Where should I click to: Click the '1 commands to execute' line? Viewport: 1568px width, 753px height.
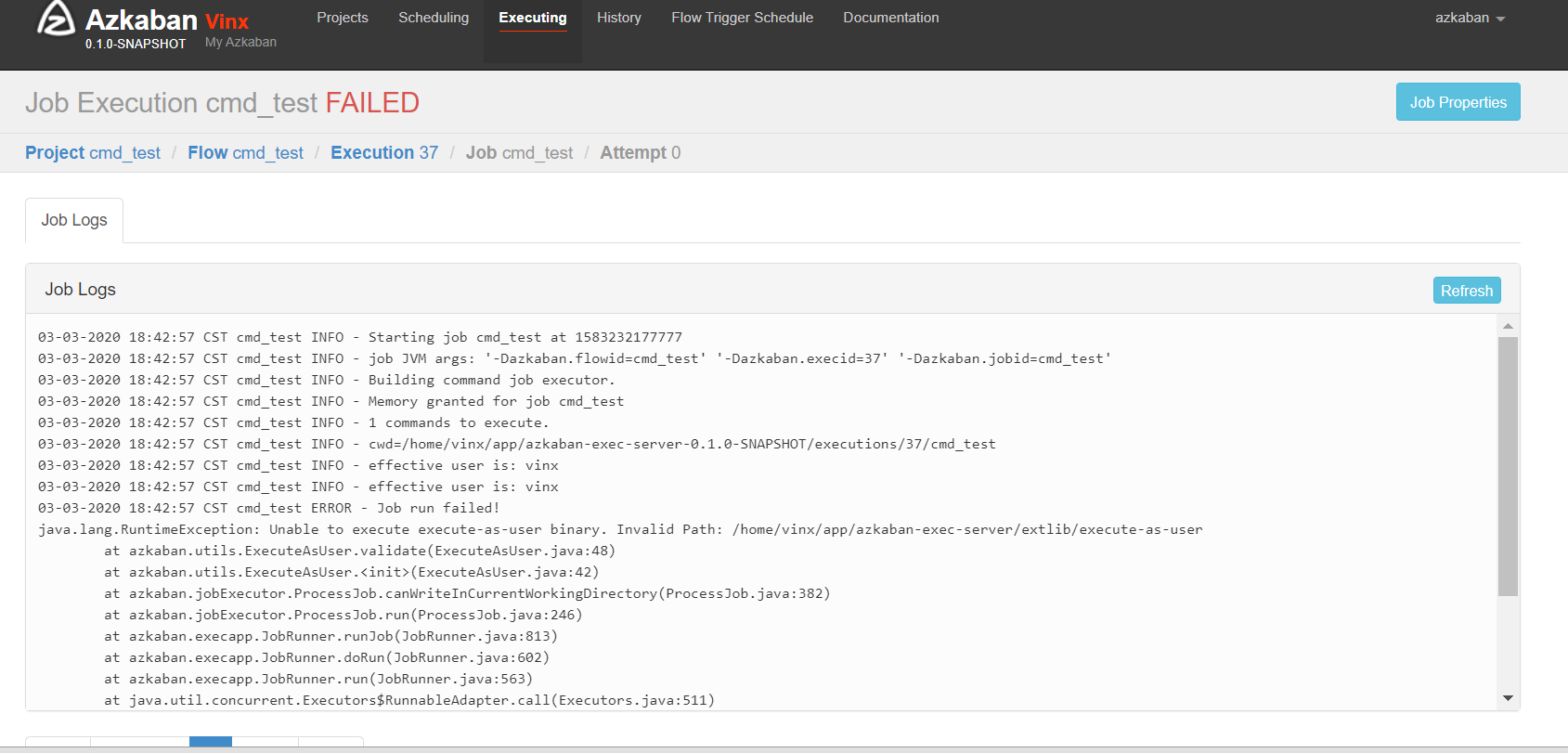[x=294, y=422]
